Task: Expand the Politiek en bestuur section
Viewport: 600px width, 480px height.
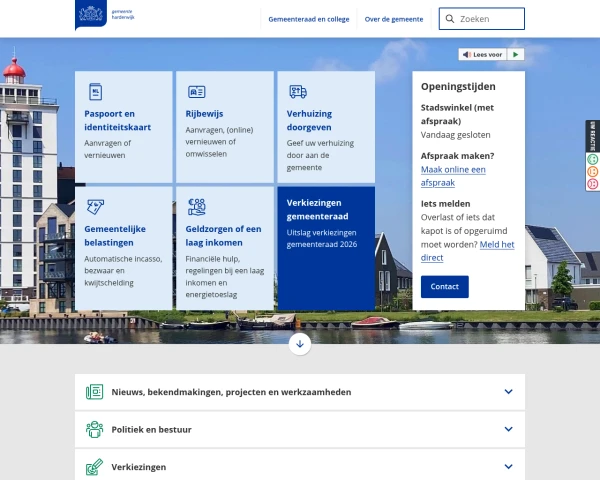Action: (300, 429)
